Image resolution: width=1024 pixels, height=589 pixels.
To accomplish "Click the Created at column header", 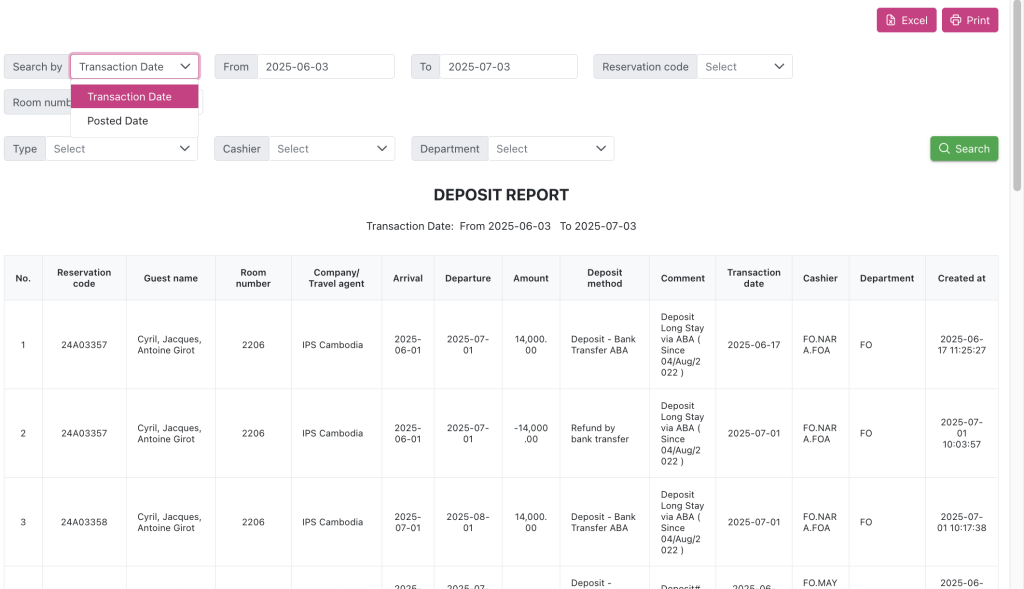I will [x=961, y=278].
